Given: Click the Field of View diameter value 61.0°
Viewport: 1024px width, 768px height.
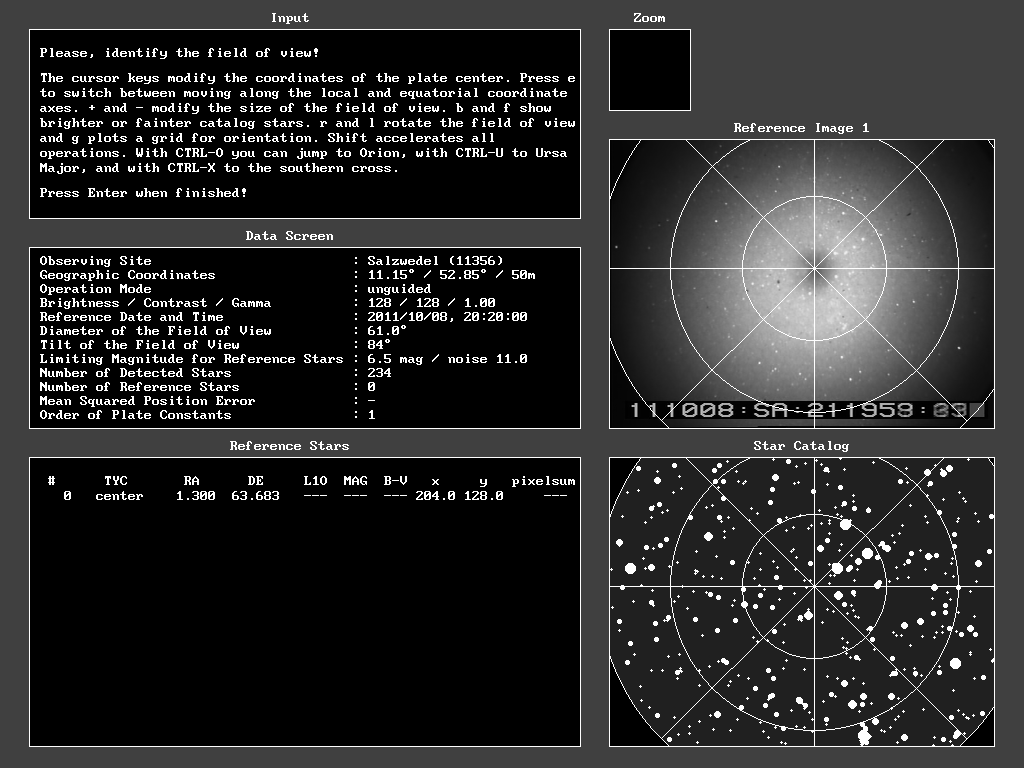Looking at the screenshot, I should click(x=387, y=331).
